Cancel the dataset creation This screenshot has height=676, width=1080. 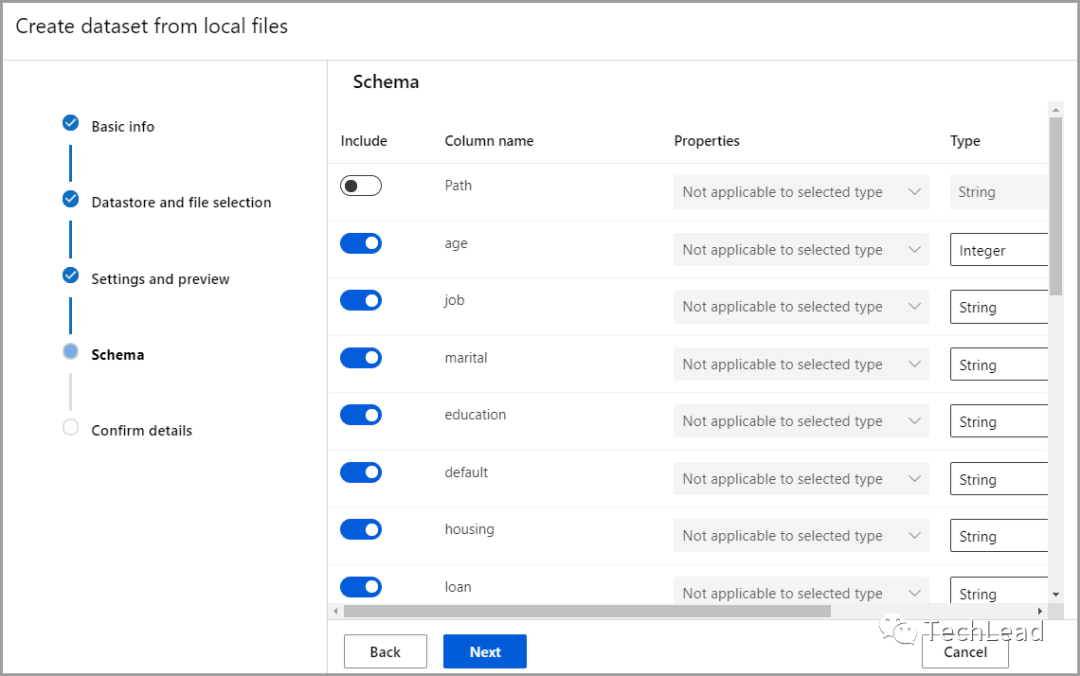(x=964, y=651)
